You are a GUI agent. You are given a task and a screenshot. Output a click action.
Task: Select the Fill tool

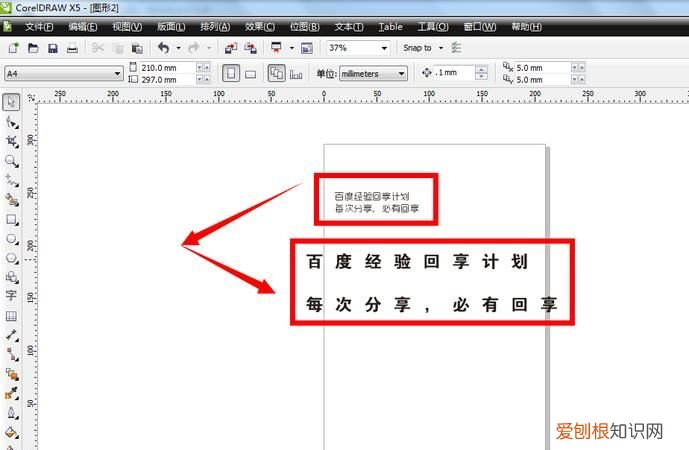[x=11, y=432]
